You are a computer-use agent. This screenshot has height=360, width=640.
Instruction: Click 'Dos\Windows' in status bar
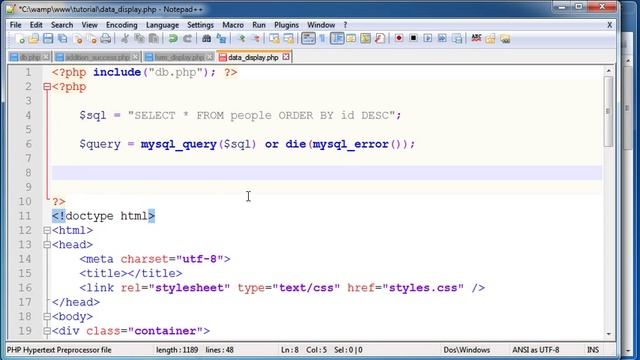[x=467, y=350]
